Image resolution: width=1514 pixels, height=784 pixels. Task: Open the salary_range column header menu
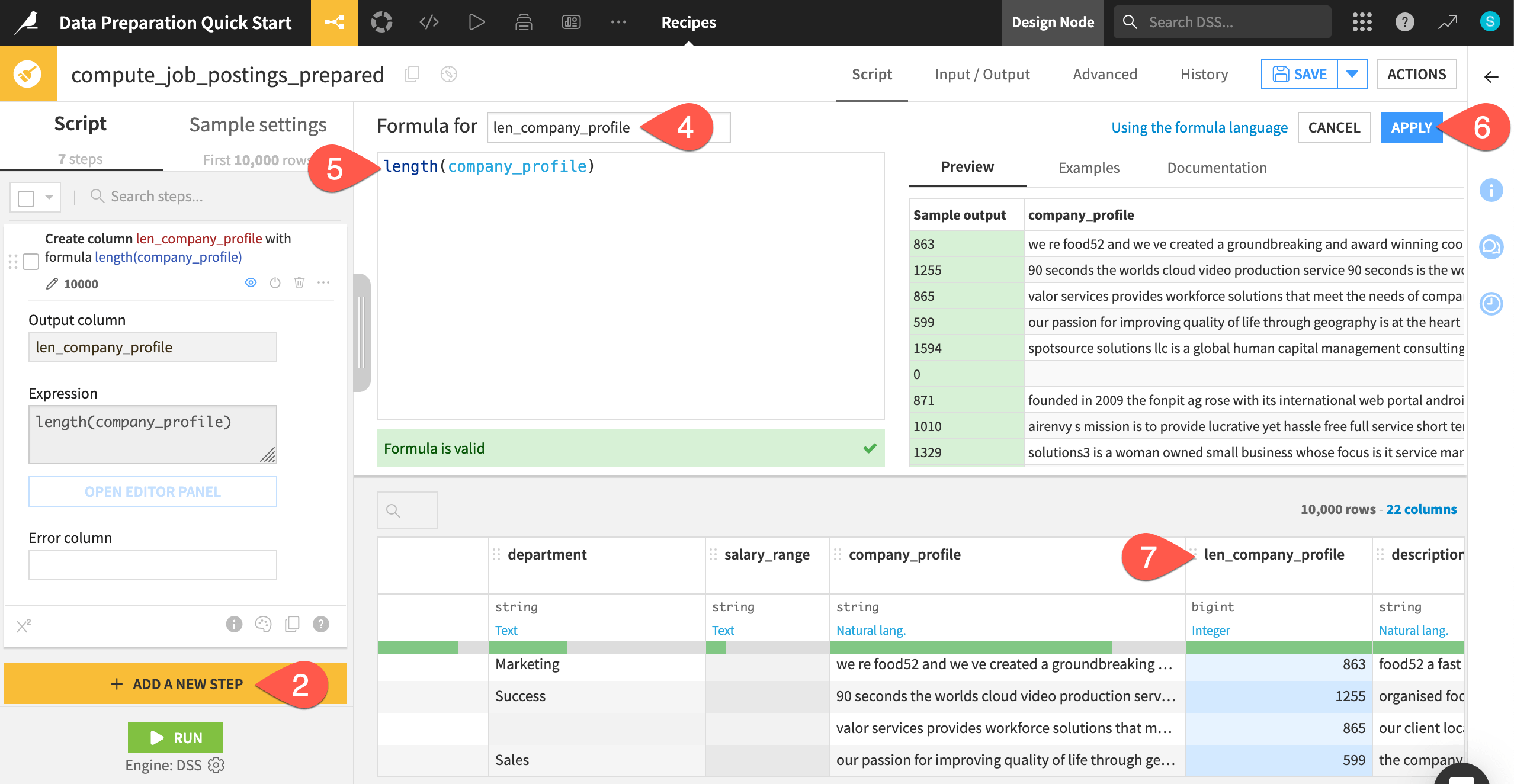(x=768, y=555)
